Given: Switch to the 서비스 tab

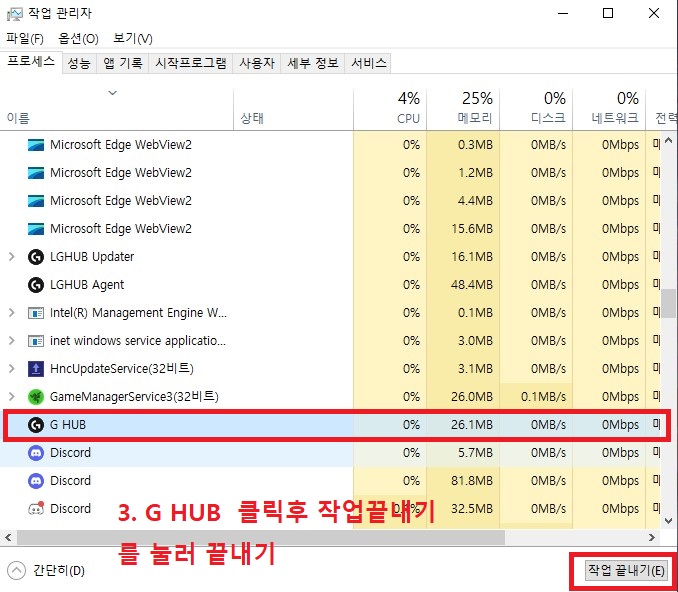Looking at the screenshot, I should coord(368,63).
